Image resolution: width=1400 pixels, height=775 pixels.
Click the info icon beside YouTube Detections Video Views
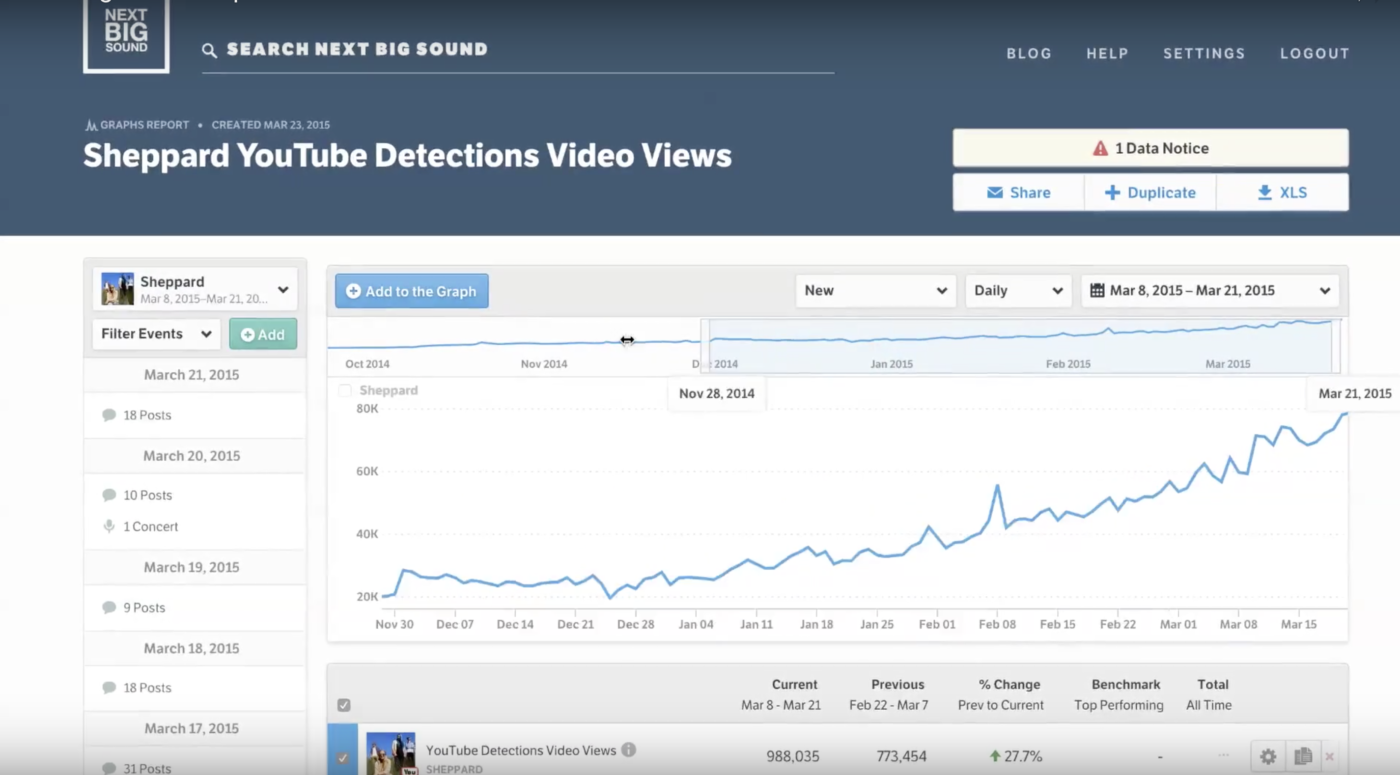[x=628, y=749]
